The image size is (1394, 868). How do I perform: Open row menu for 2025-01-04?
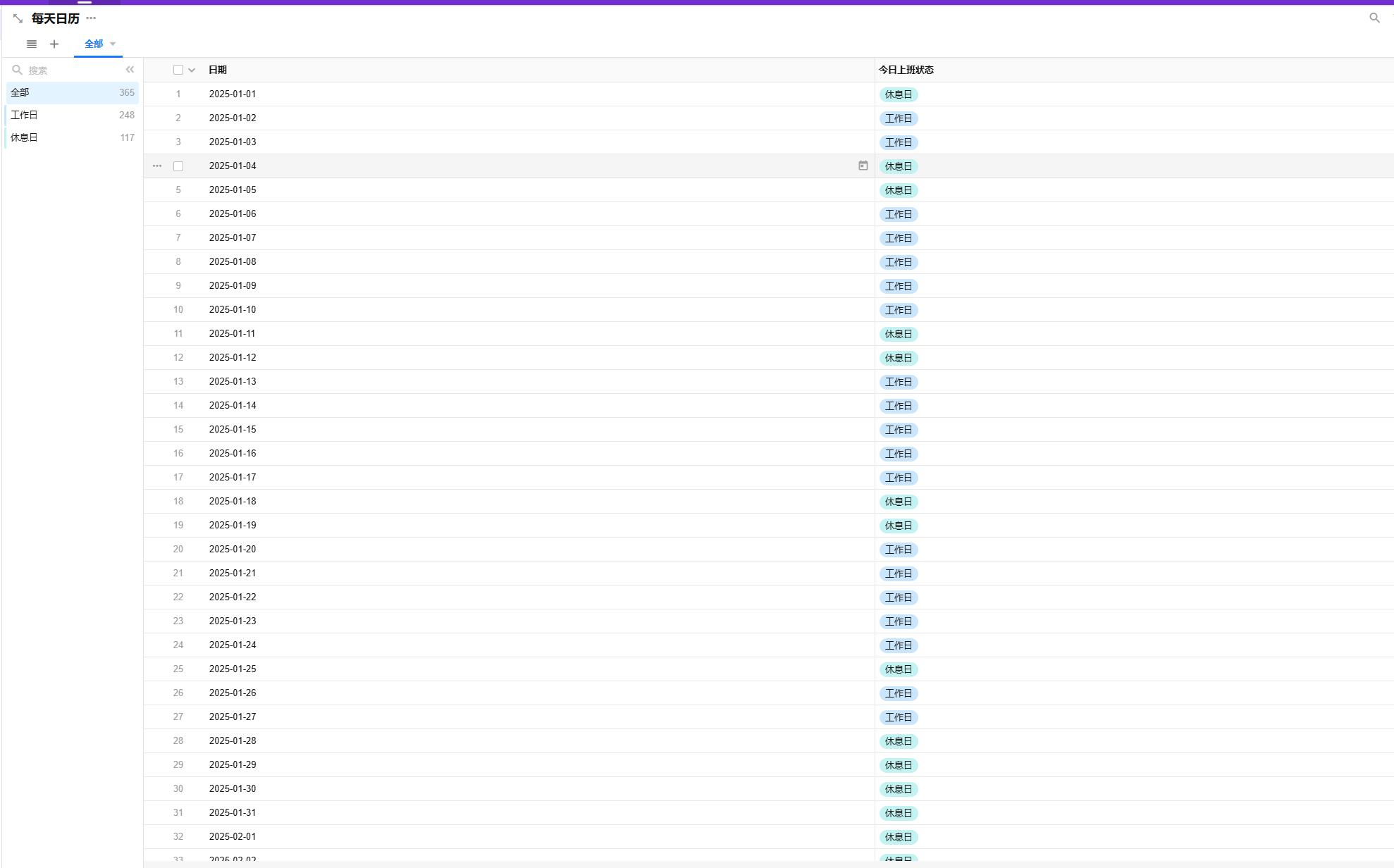[x=157, y=166]
